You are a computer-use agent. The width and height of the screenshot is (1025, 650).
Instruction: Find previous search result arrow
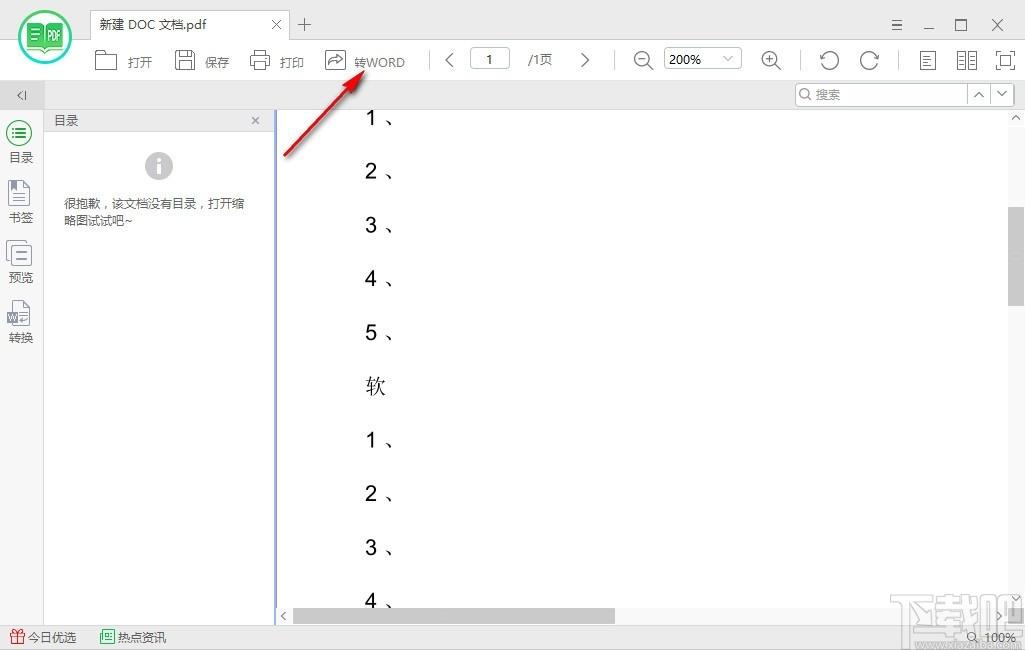(979, 94)
